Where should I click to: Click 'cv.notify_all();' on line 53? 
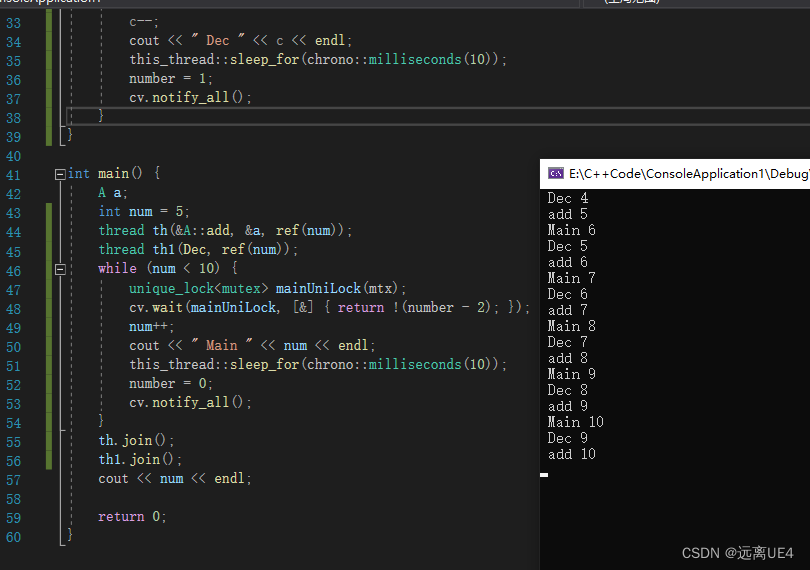(190, 402)
